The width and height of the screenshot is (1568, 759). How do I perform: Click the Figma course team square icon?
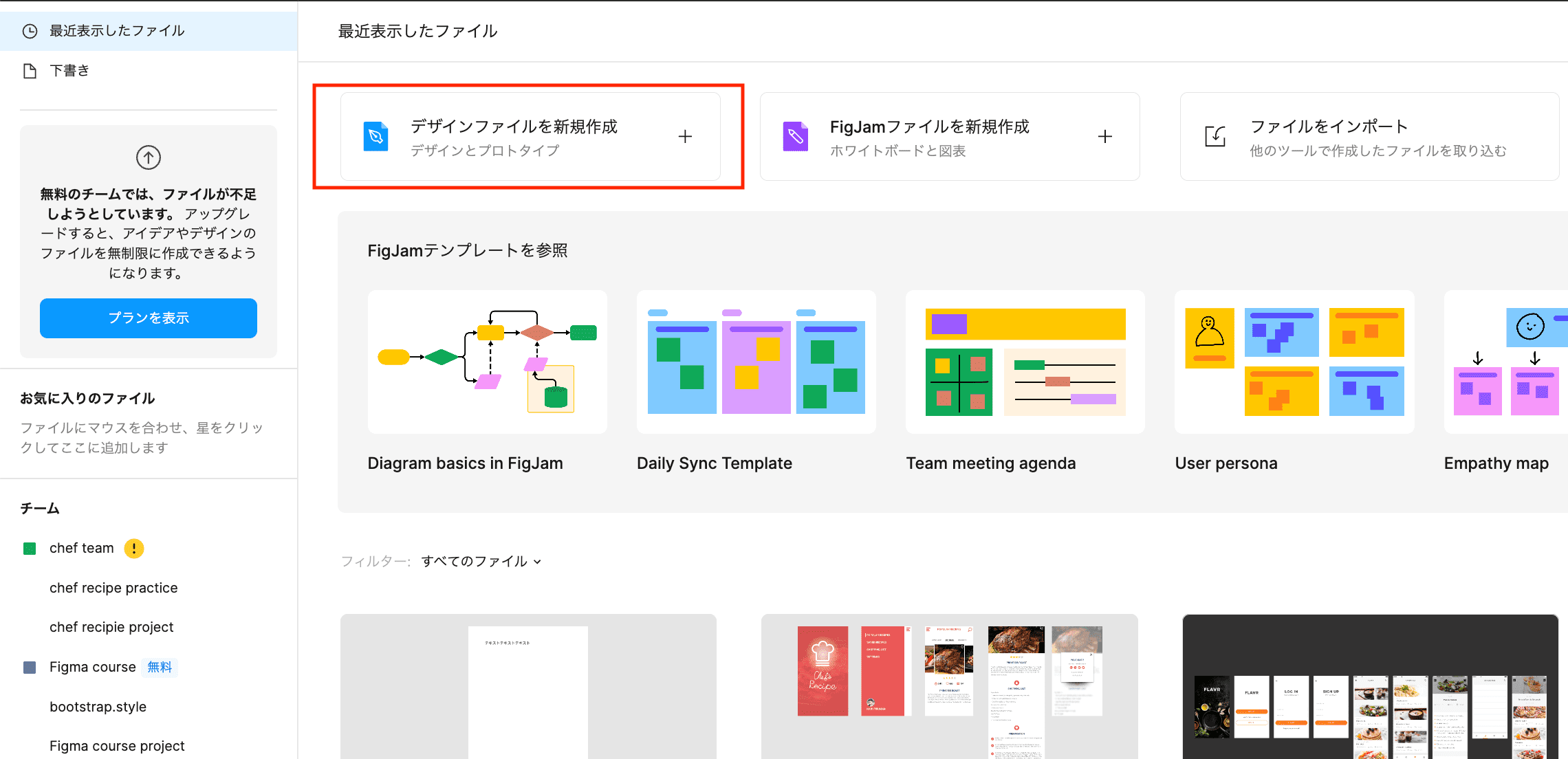coord(30,668)
